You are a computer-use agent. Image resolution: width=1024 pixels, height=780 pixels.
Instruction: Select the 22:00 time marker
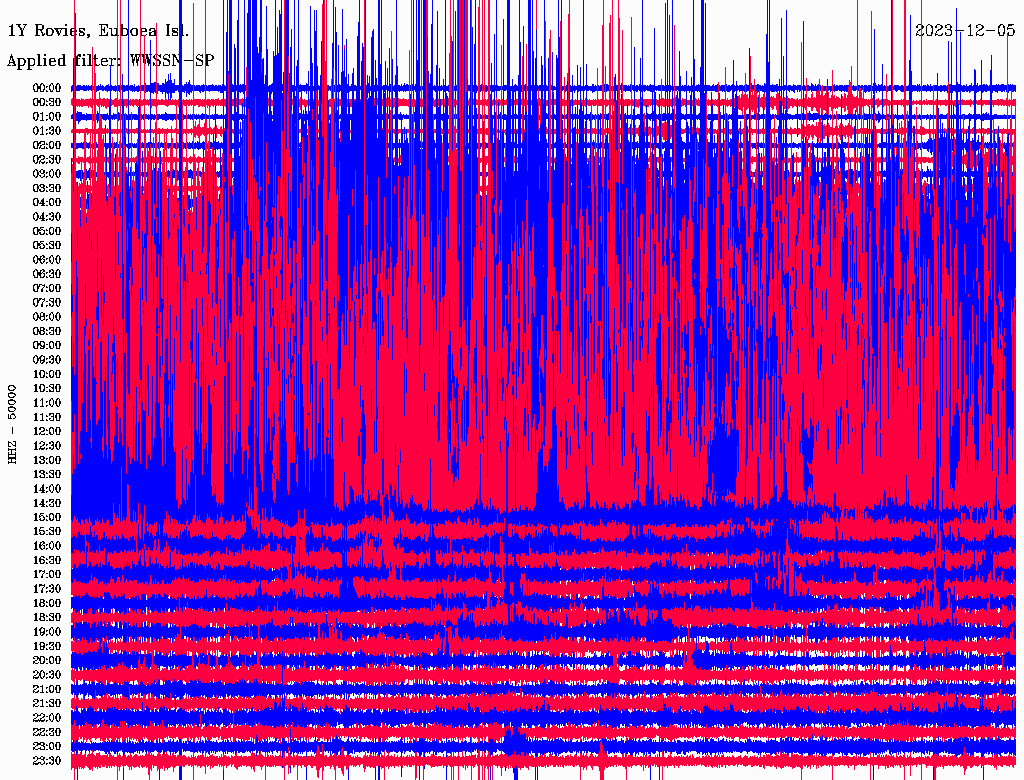[47, 718]
